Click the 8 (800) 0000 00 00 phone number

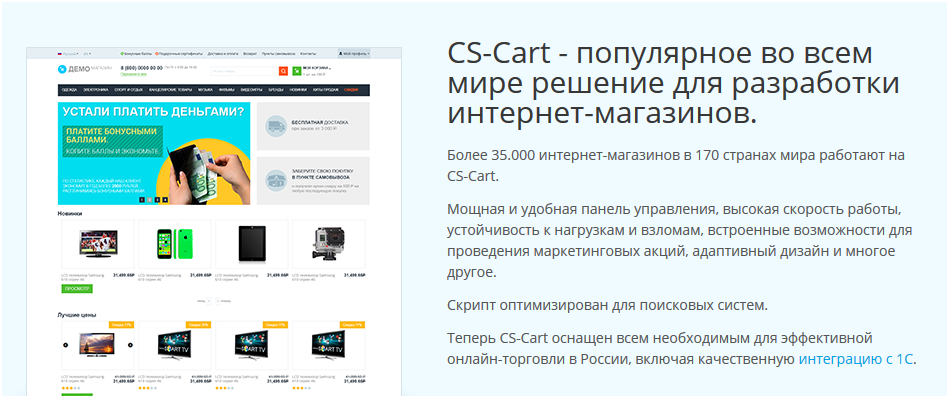click(x=141, y=68)
